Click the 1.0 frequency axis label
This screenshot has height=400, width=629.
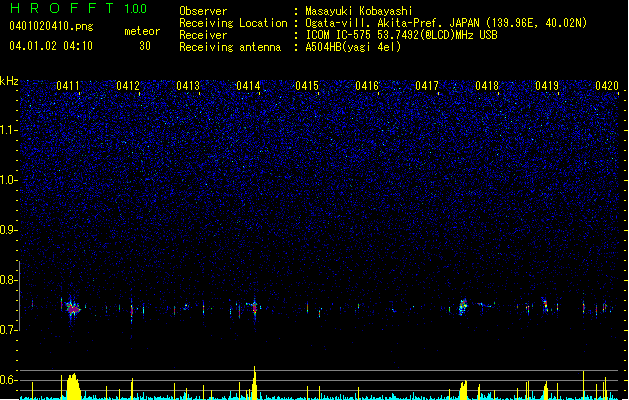coord(9,180)
